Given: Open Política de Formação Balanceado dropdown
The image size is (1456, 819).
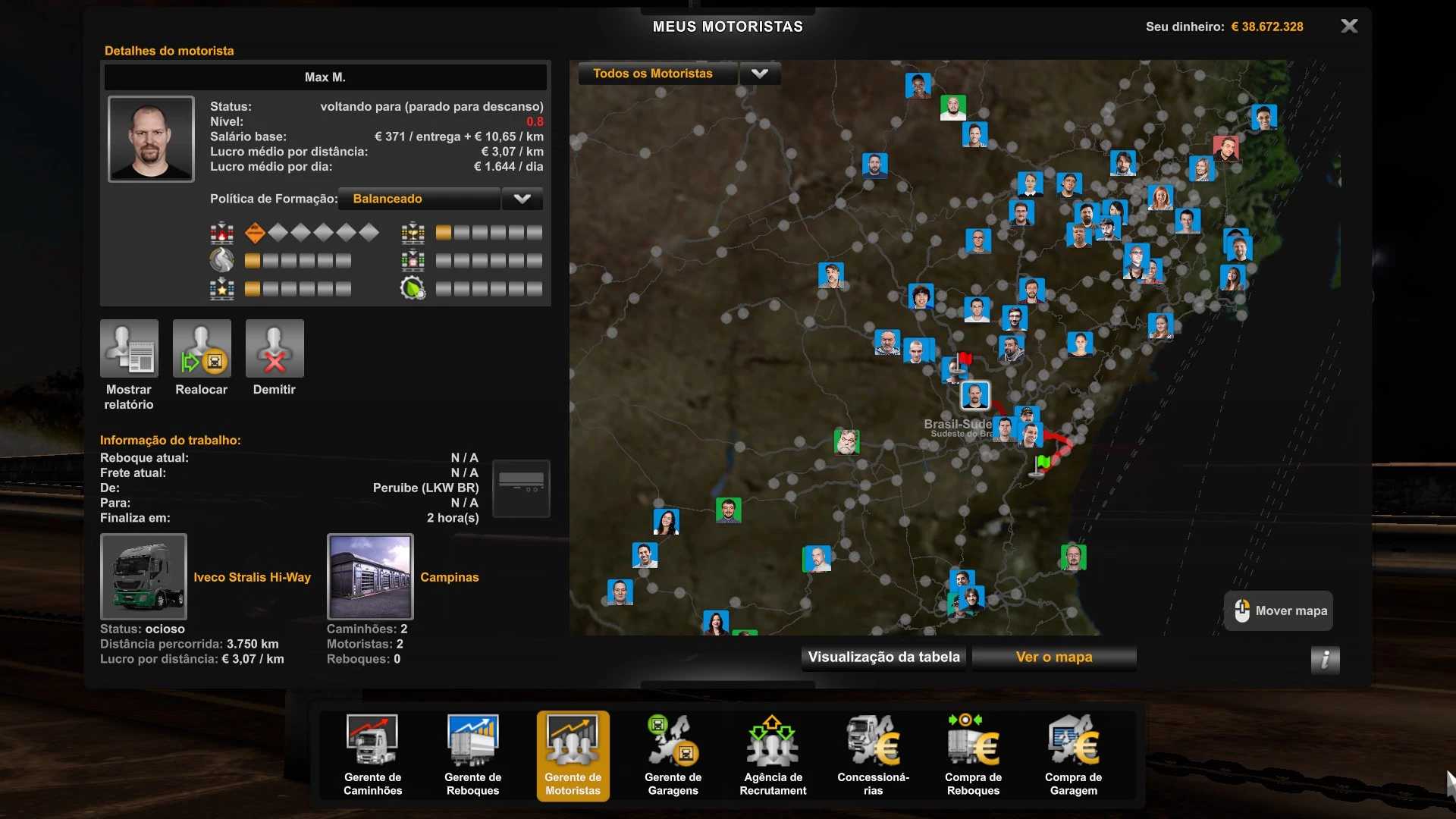Looking at the screenshot, I should coord(419,199).
